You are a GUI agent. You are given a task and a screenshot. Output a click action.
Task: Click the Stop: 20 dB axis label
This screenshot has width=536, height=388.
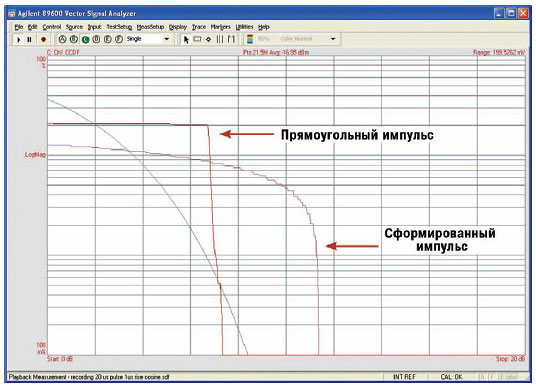point(510,359)
